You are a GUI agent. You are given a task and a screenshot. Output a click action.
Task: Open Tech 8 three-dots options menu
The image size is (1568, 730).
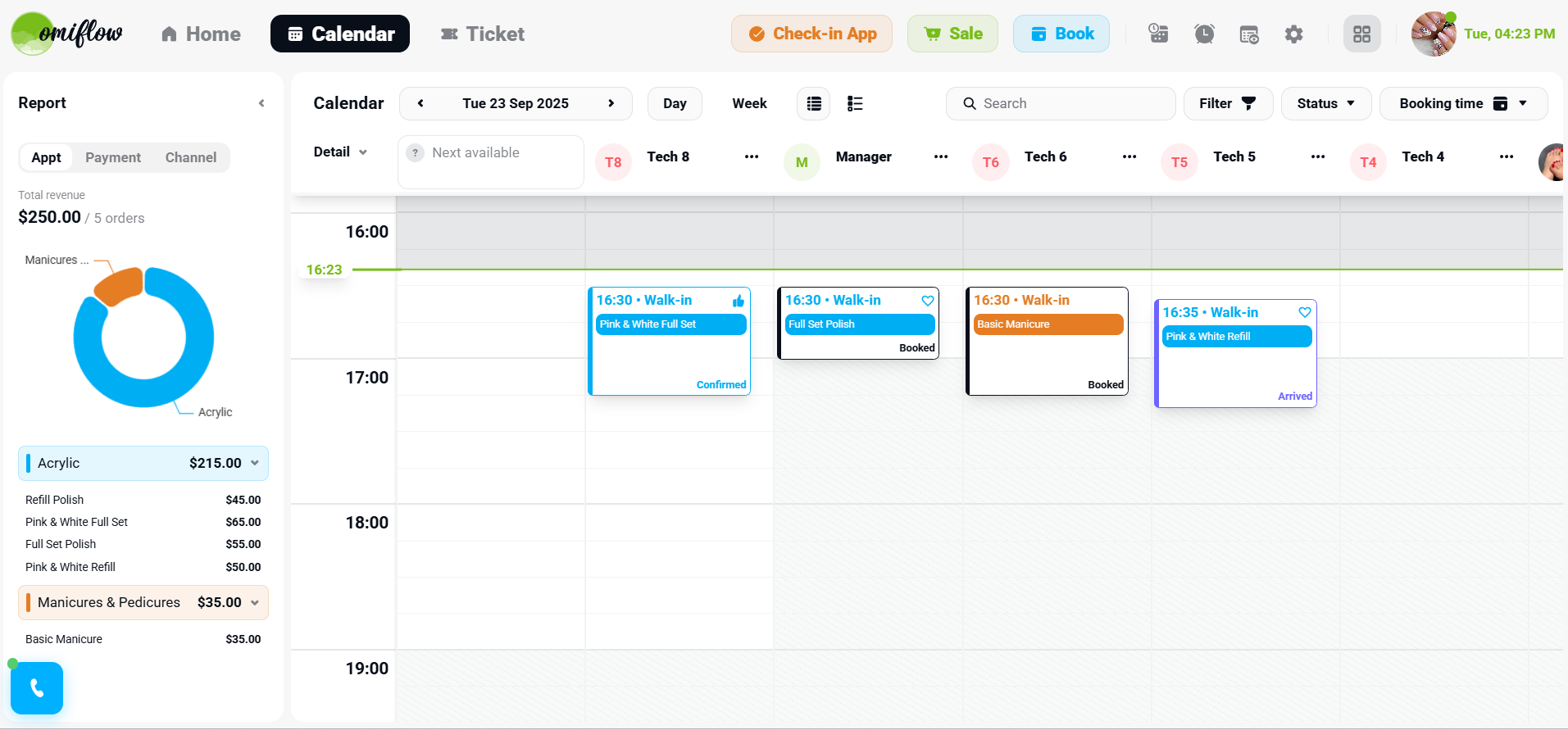point(751,156)
